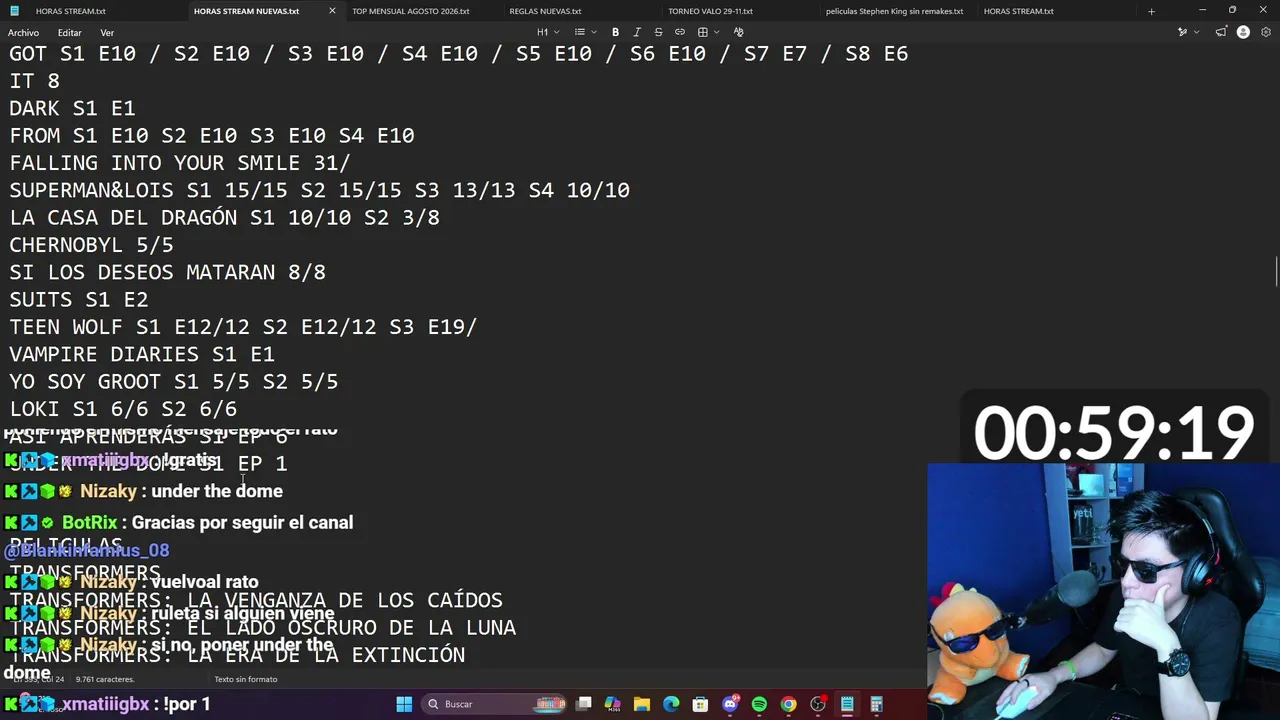Select the HORAS STREAM NUEVAS.txt tab
The height and width of the screenshot is (720, 1280).
(246, 11)
